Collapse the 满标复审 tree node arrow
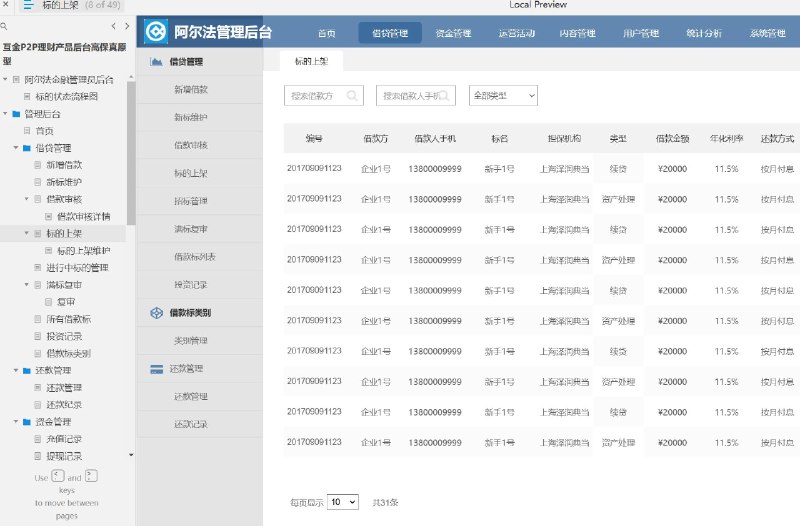Image resolution: width=800 pixels, height=526 pixels. 27,284
